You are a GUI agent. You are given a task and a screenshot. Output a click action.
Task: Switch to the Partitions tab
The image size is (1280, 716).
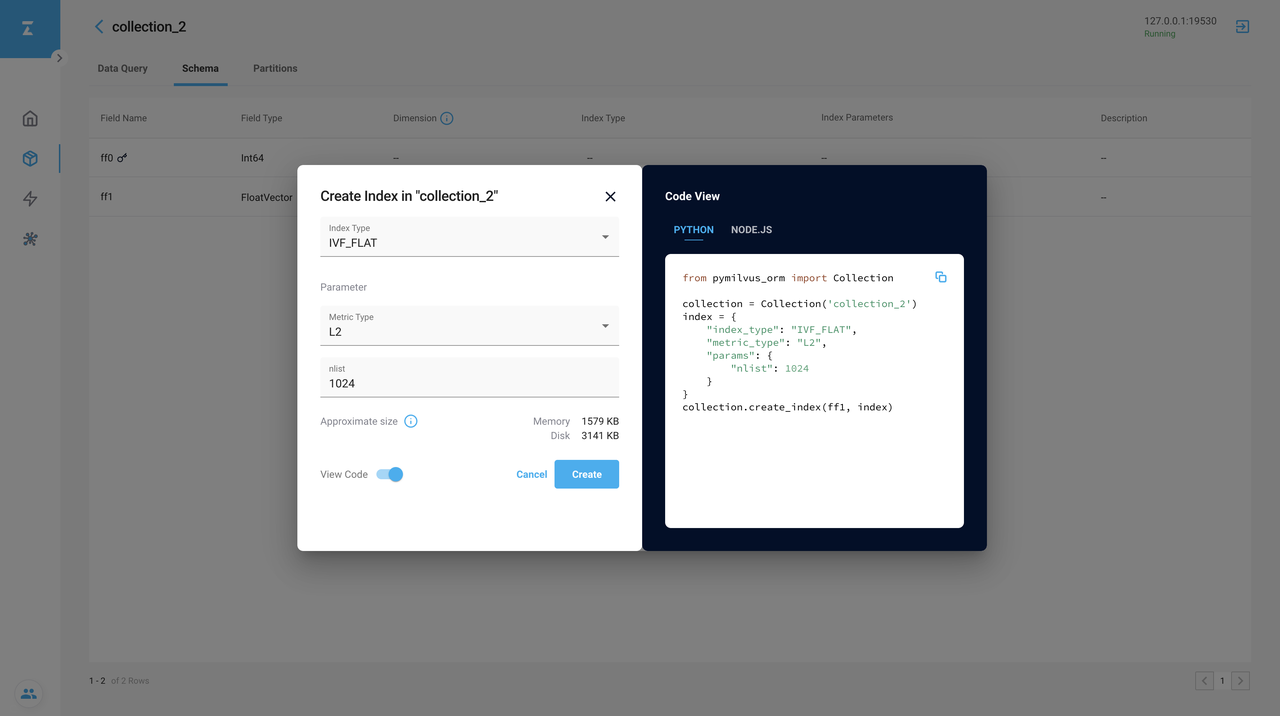[275, 68]
